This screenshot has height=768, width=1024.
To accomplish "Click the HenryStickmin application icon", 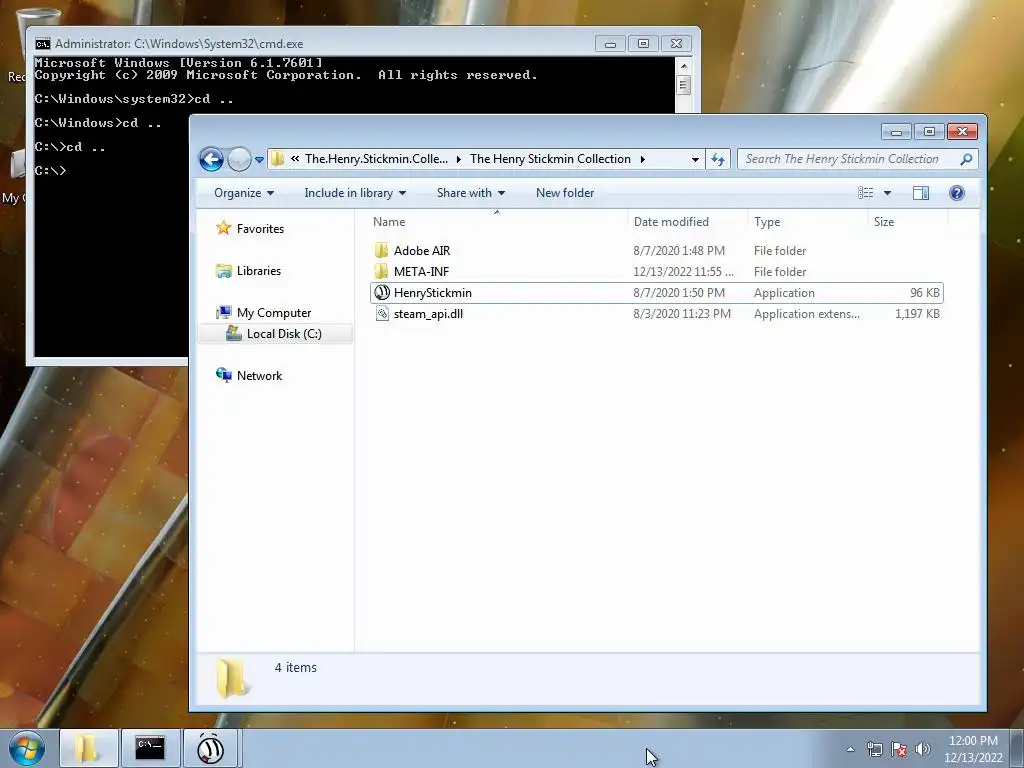I will (x=382, y=293).
